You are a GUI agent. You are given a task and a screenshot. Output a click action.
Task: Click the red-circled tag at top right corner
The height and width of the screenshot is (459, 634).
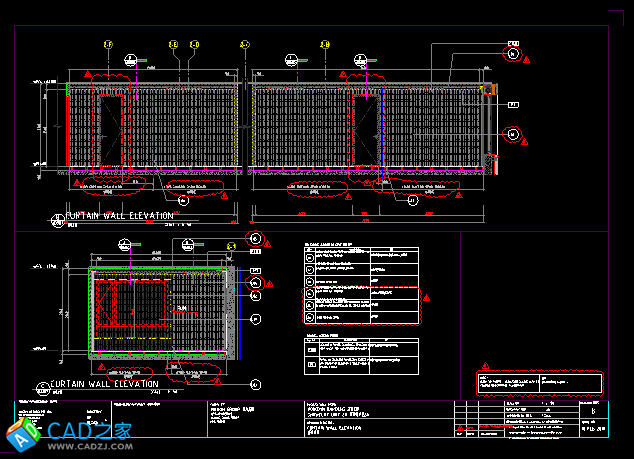513,55
